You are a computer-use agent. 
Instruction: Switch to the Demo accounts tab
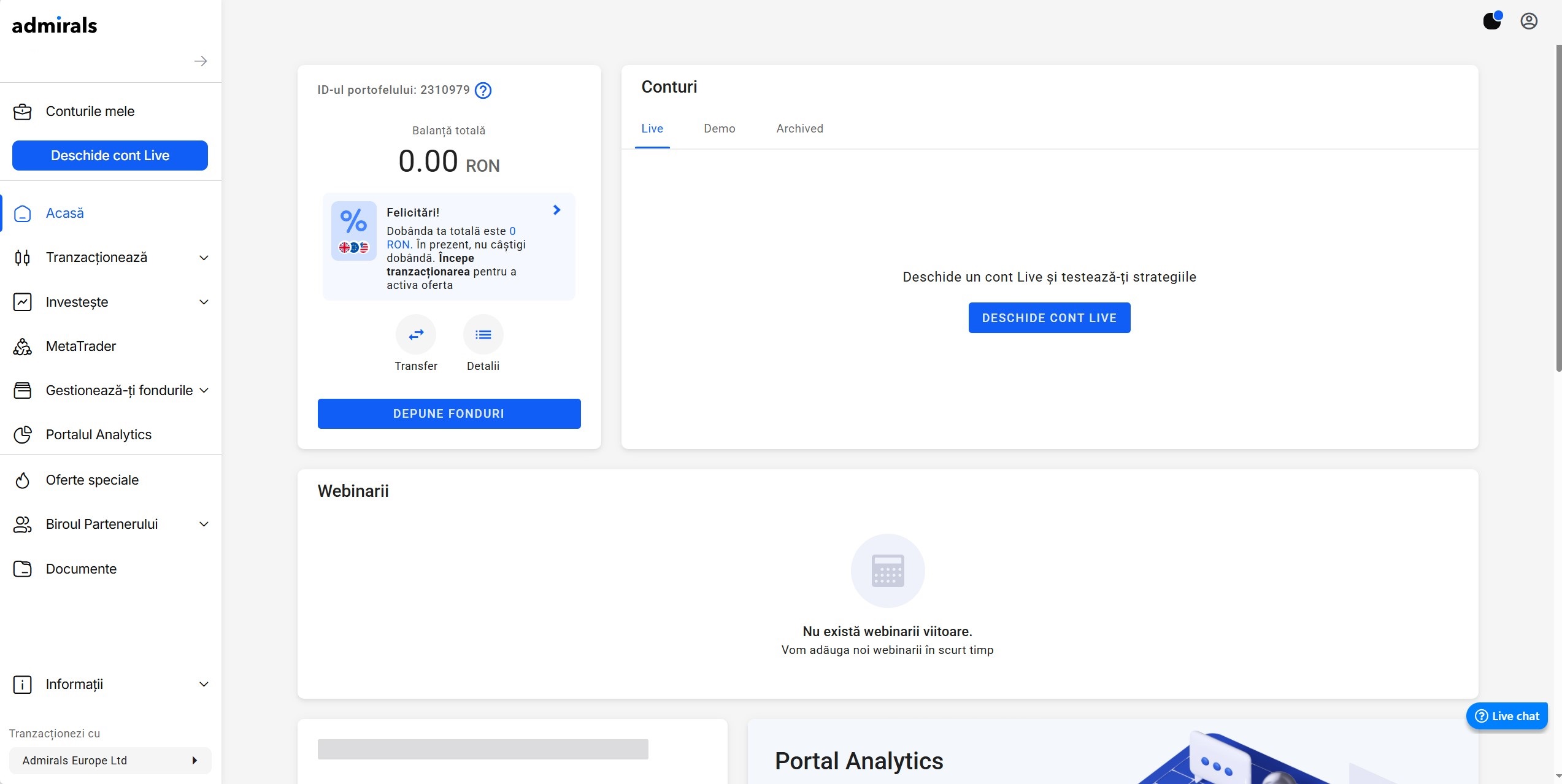click(x=720, y=129)
